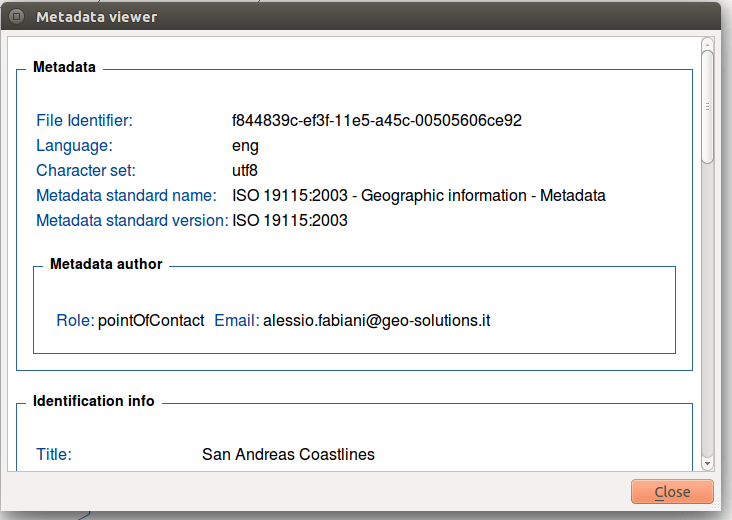Click the File Identifier label
The width and height of the screenshot is (732, 520).
pyautogui.click(x=84, y=120)
